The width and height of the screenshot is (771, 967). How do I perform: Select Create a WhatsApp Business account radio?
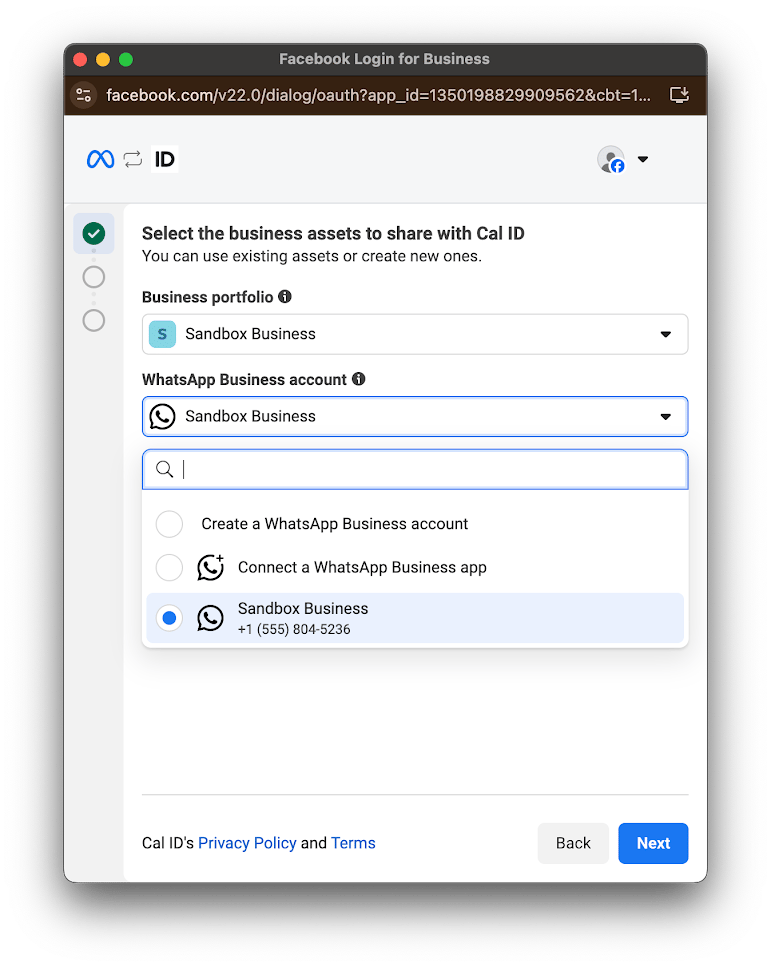pos(169,524)
